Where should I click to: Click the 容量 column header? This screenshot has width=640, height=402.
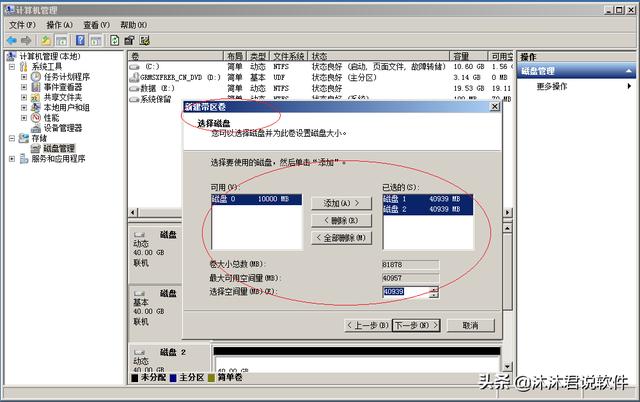point(469,56)
